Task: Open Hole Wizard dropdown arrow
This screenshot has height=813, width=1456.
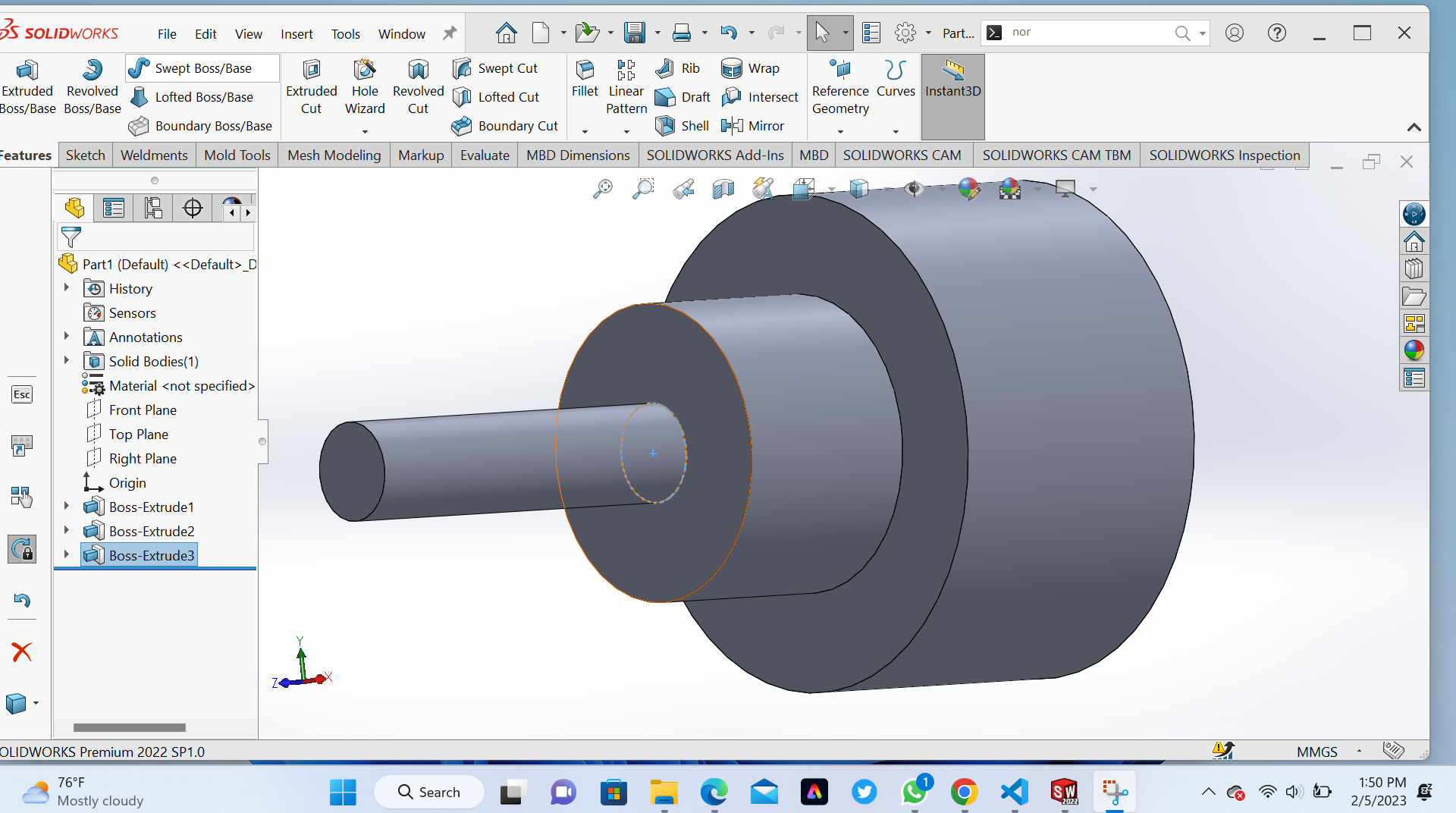Action: click(x=365, y=132)
